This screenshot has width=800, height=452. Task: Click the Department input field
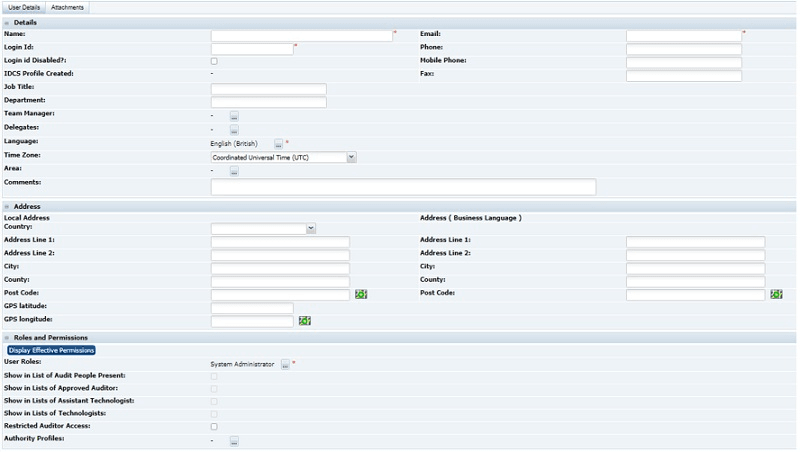[268, 102]
